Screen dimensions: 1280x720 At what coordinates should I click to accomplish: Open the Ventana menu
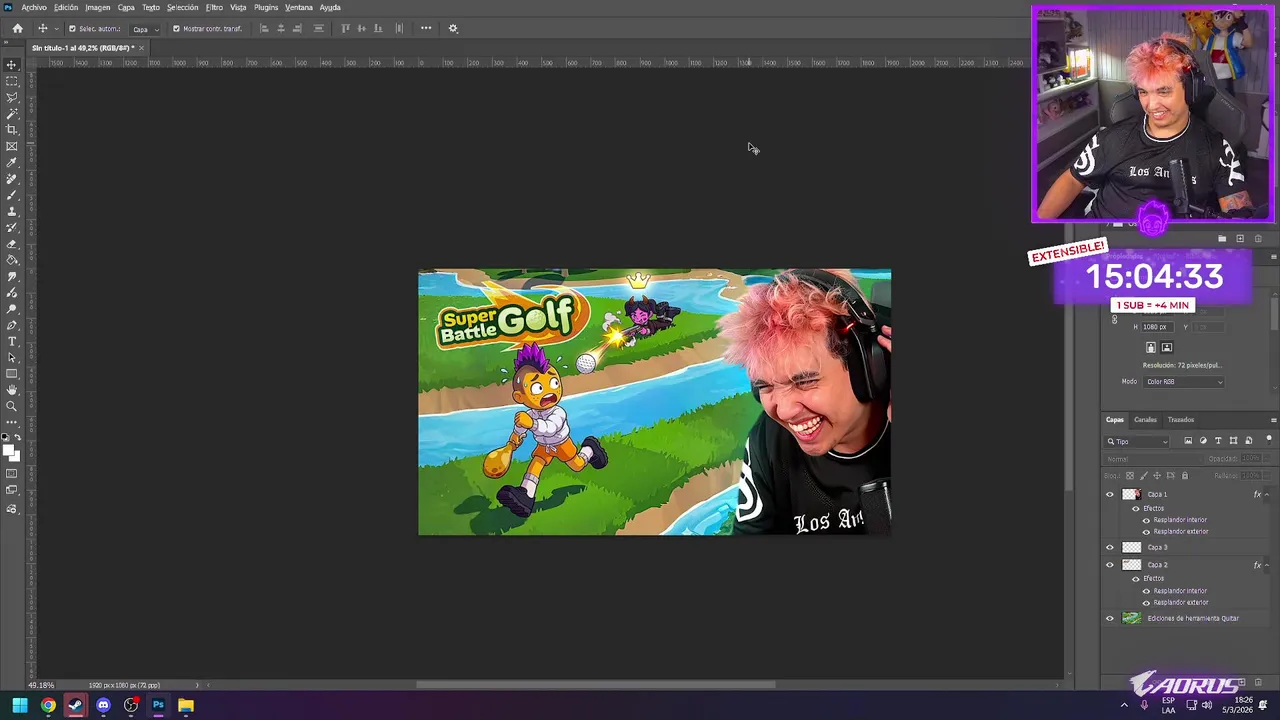click(x=299, y=7)
